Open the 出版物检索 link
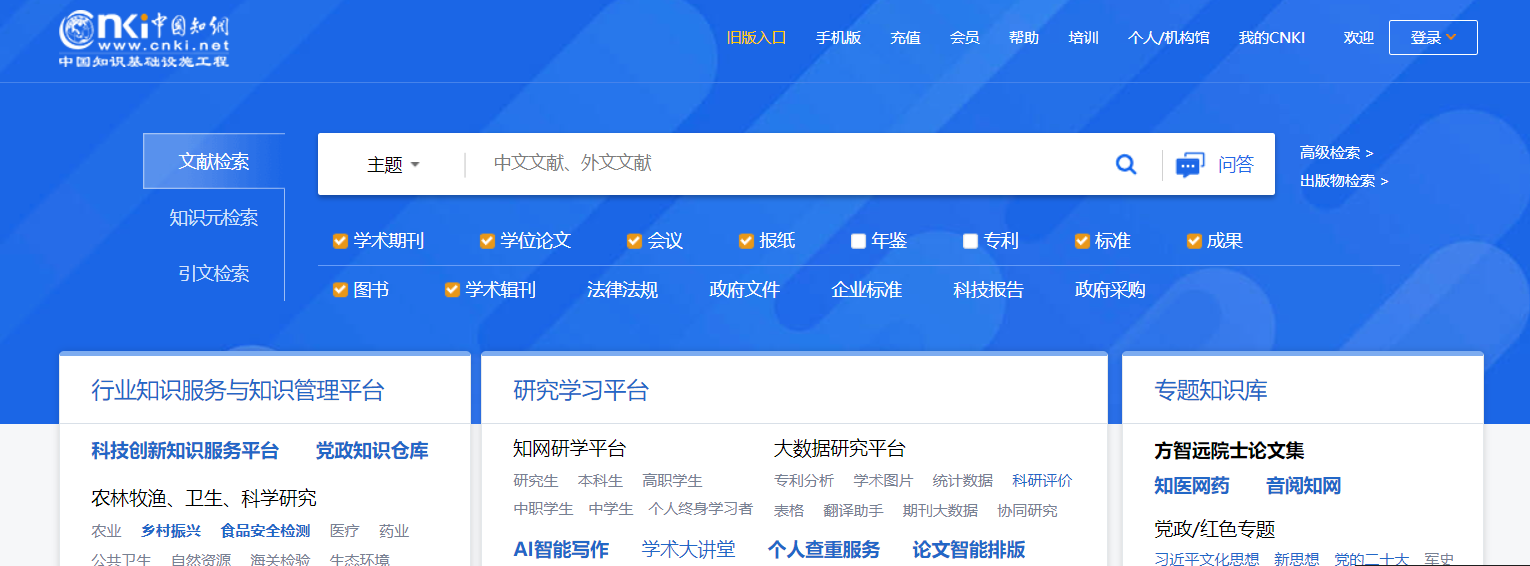 pyautogui.click(x=1344, y=181)
